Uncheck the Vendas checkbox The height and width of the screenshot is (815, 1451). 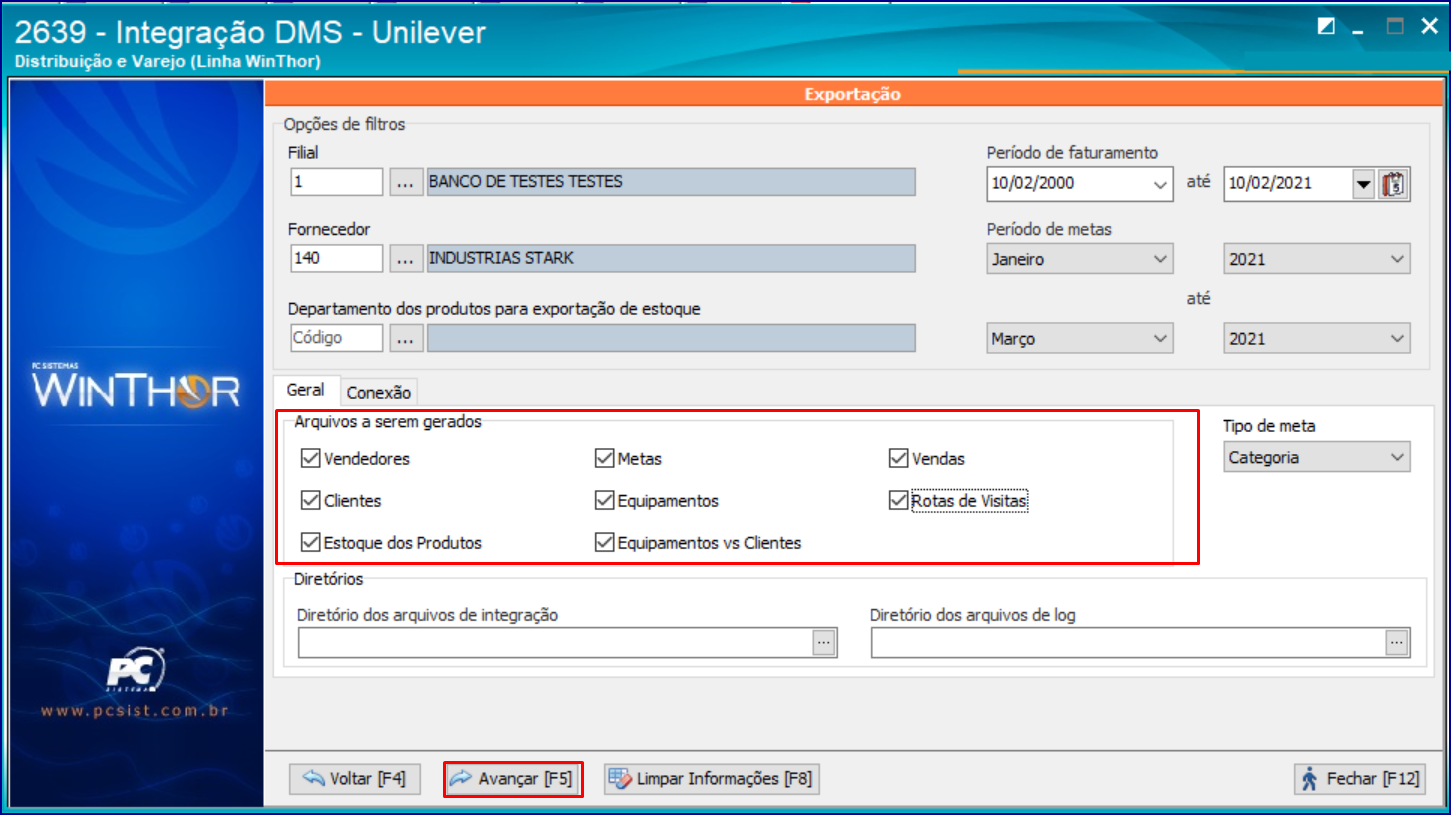coord(897,459)
